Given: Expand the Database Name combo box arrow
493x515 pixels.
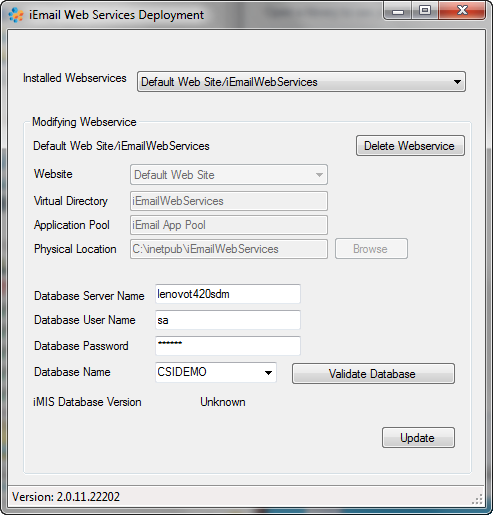Looking at the screenshot, I should coord(268,373).
